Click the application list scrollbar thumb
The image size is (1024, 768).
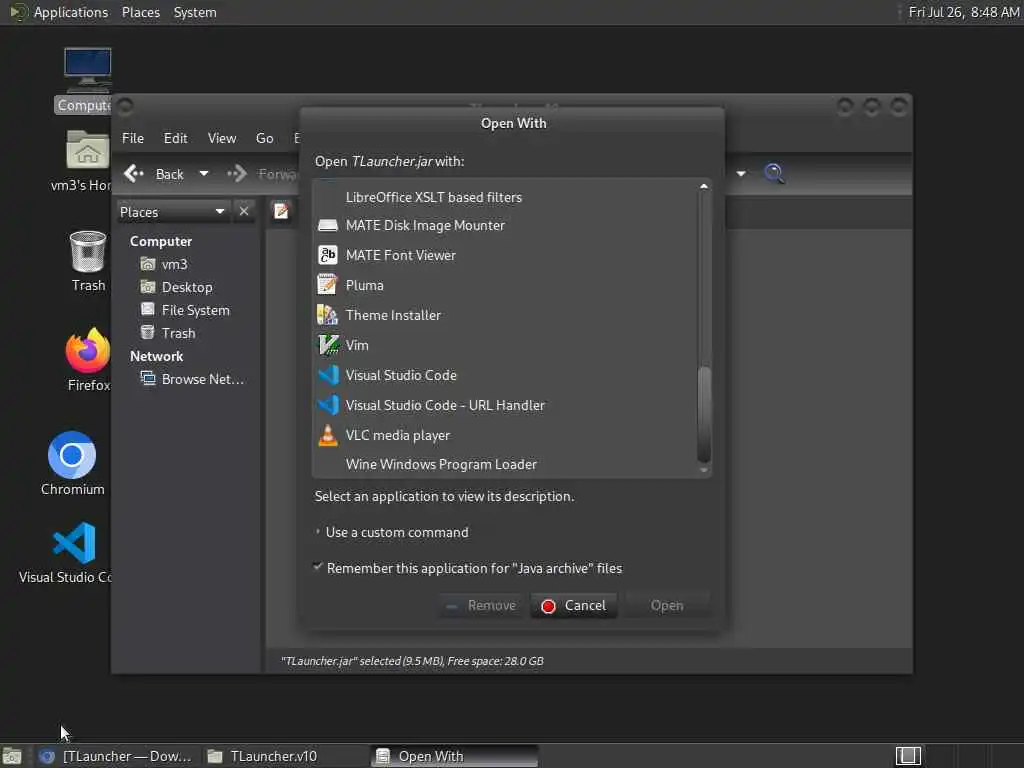point(704,414)
